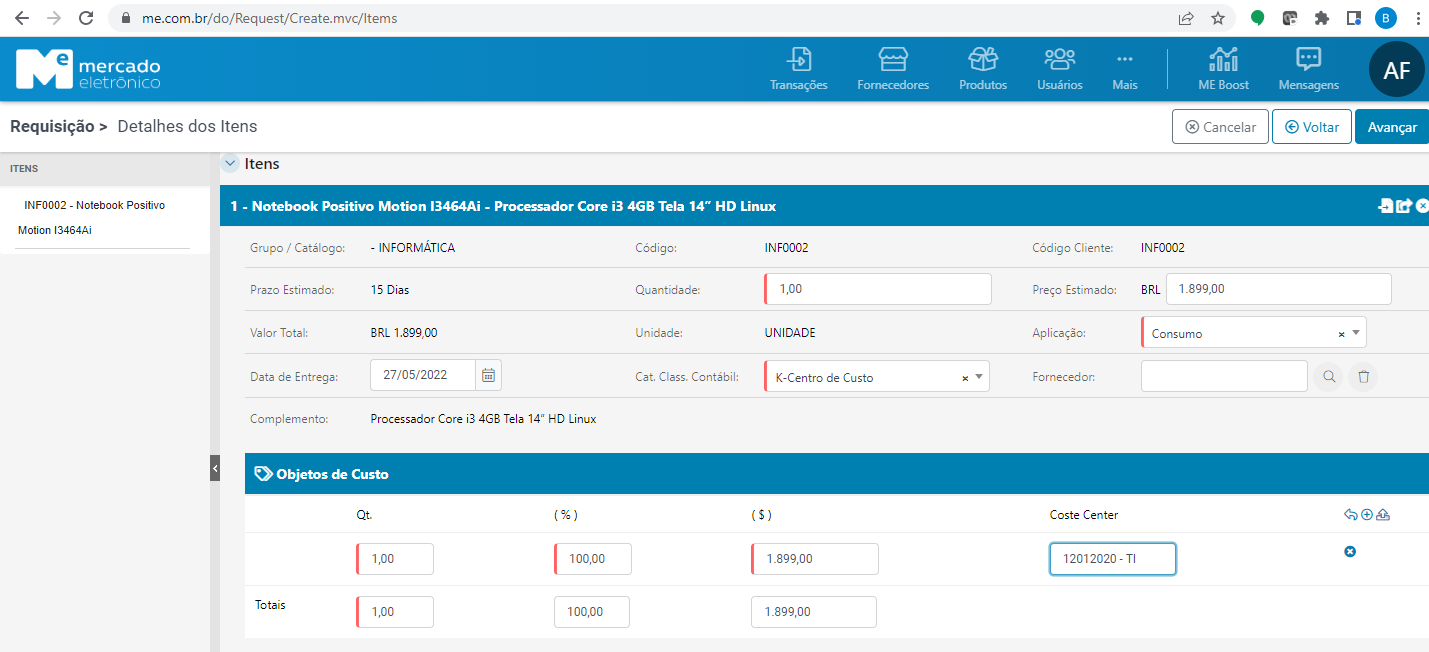Open browser side panel icon

pos(1354,18)
